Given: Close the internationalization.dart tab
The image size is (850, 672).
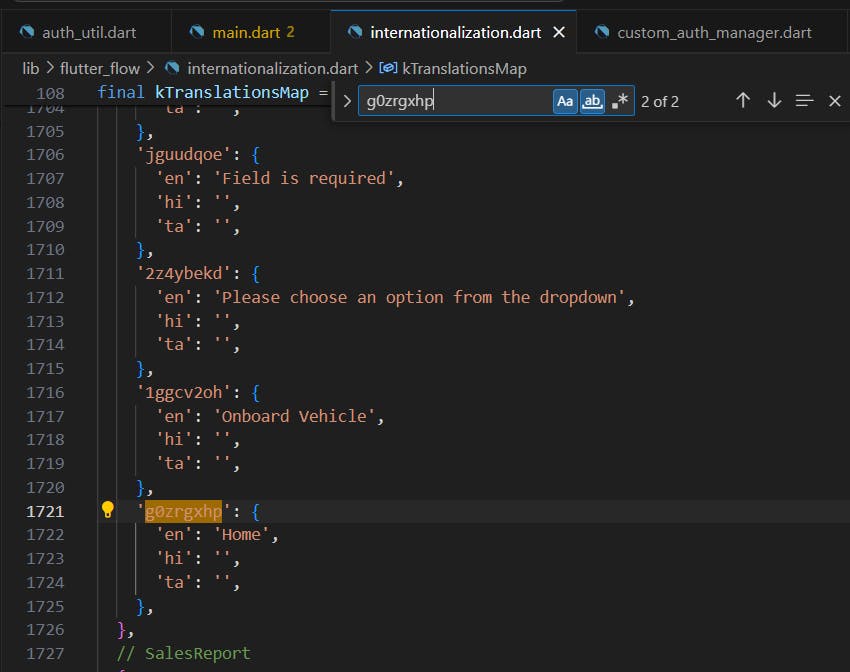Looking at the screenshot, I should pos(559,32).
